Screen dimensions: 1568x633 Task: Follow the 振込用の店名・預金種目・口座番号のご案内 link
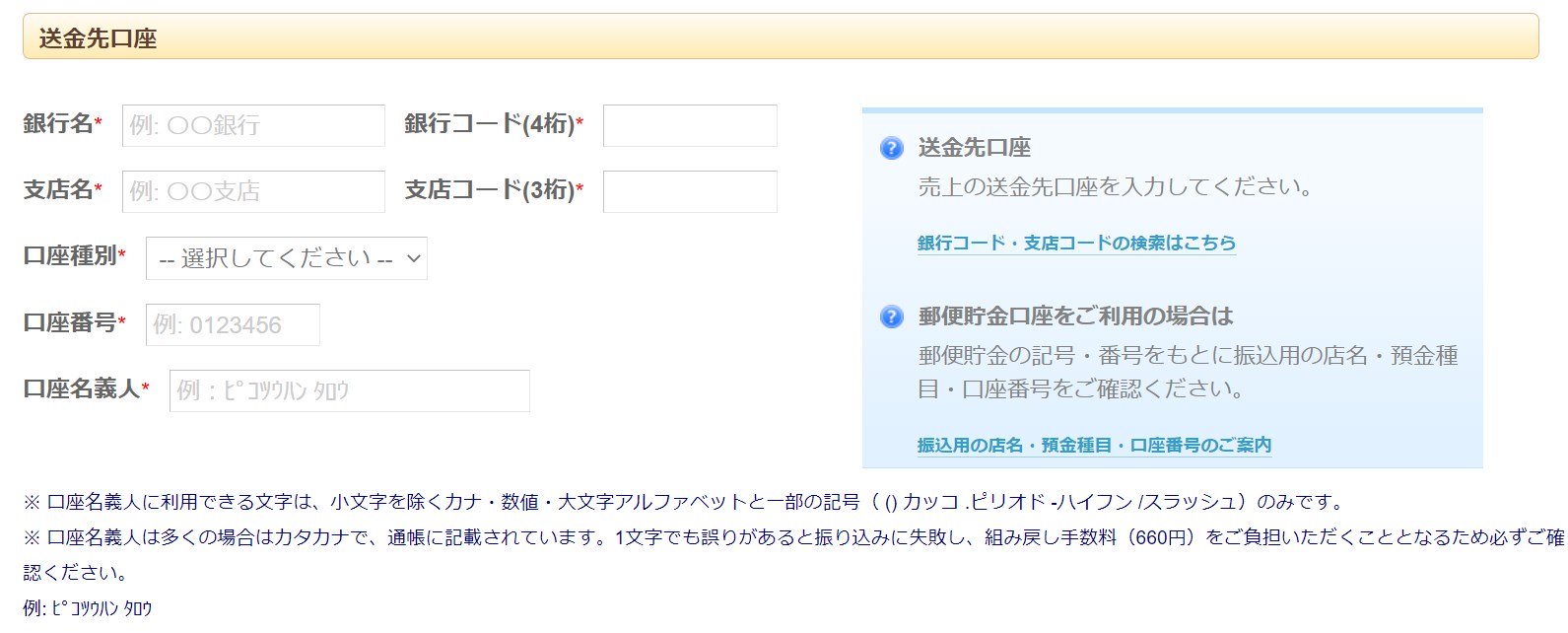[x=1094, y=445]
